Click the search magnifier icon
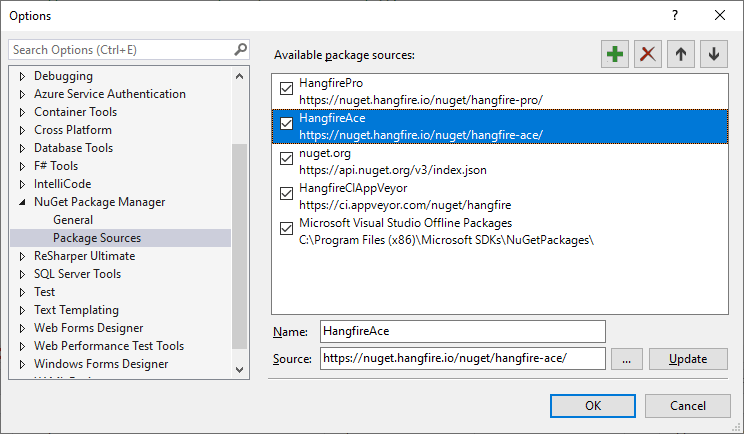 (x=241, y=49)
